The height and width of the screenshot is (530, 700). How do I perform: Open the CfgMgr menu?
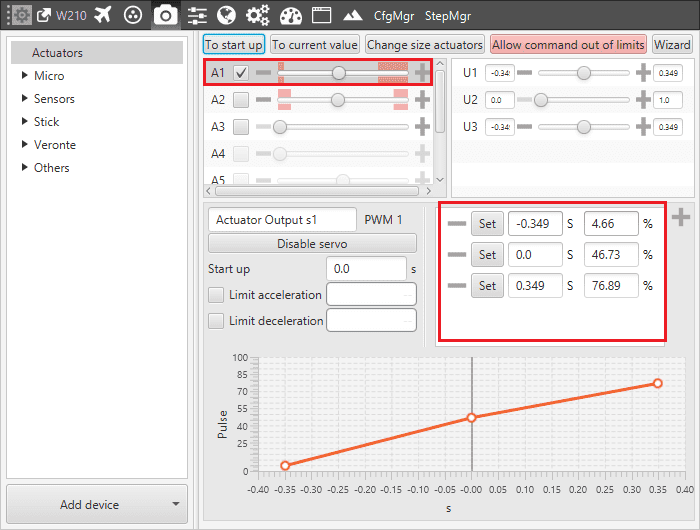394,16
